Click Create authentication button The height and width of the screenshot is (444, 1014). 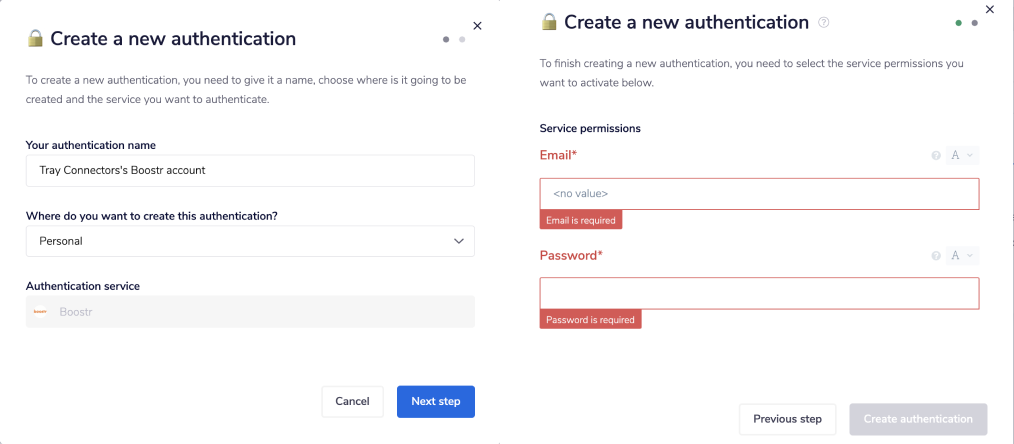coord(918,419)
